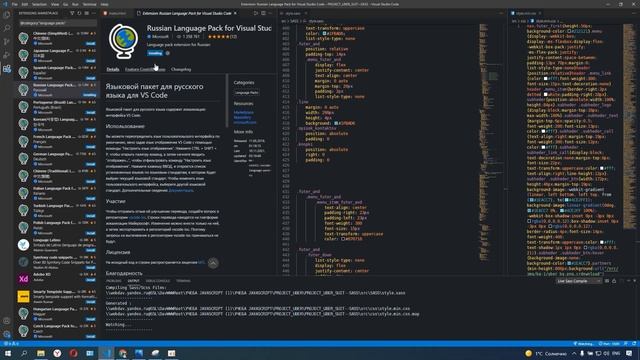Install the Italian Language Pack
The height and width of the screenshot is (360, 640).
91,198
